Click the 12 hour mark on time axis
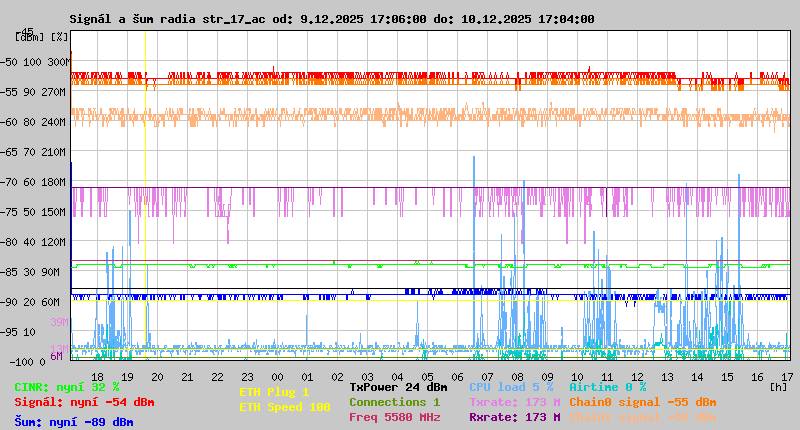800x430 pixels. pyautogui.click(x=637, y=376)
